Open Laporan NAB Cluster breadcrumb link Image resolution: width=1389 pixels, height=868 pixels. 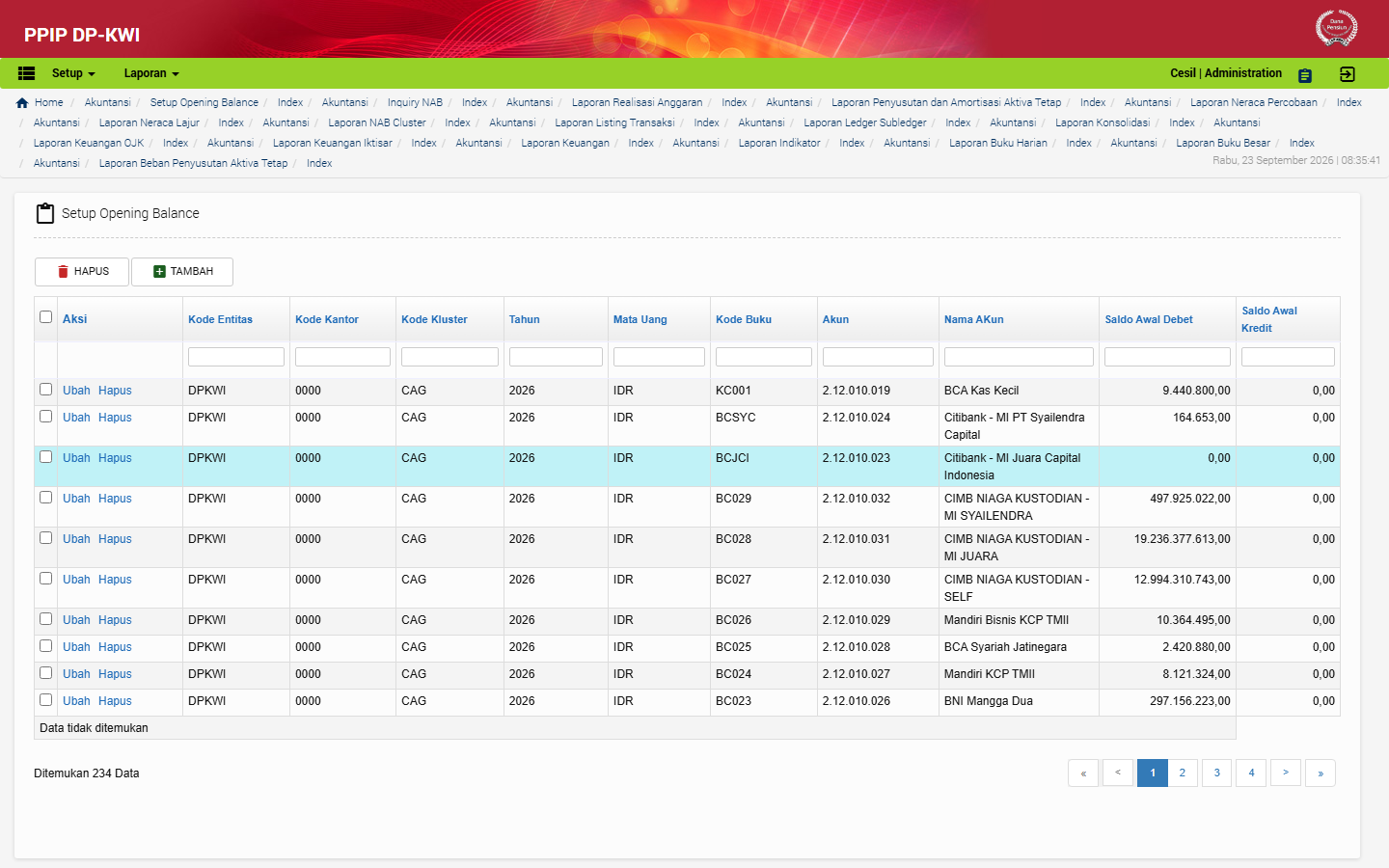376,122
